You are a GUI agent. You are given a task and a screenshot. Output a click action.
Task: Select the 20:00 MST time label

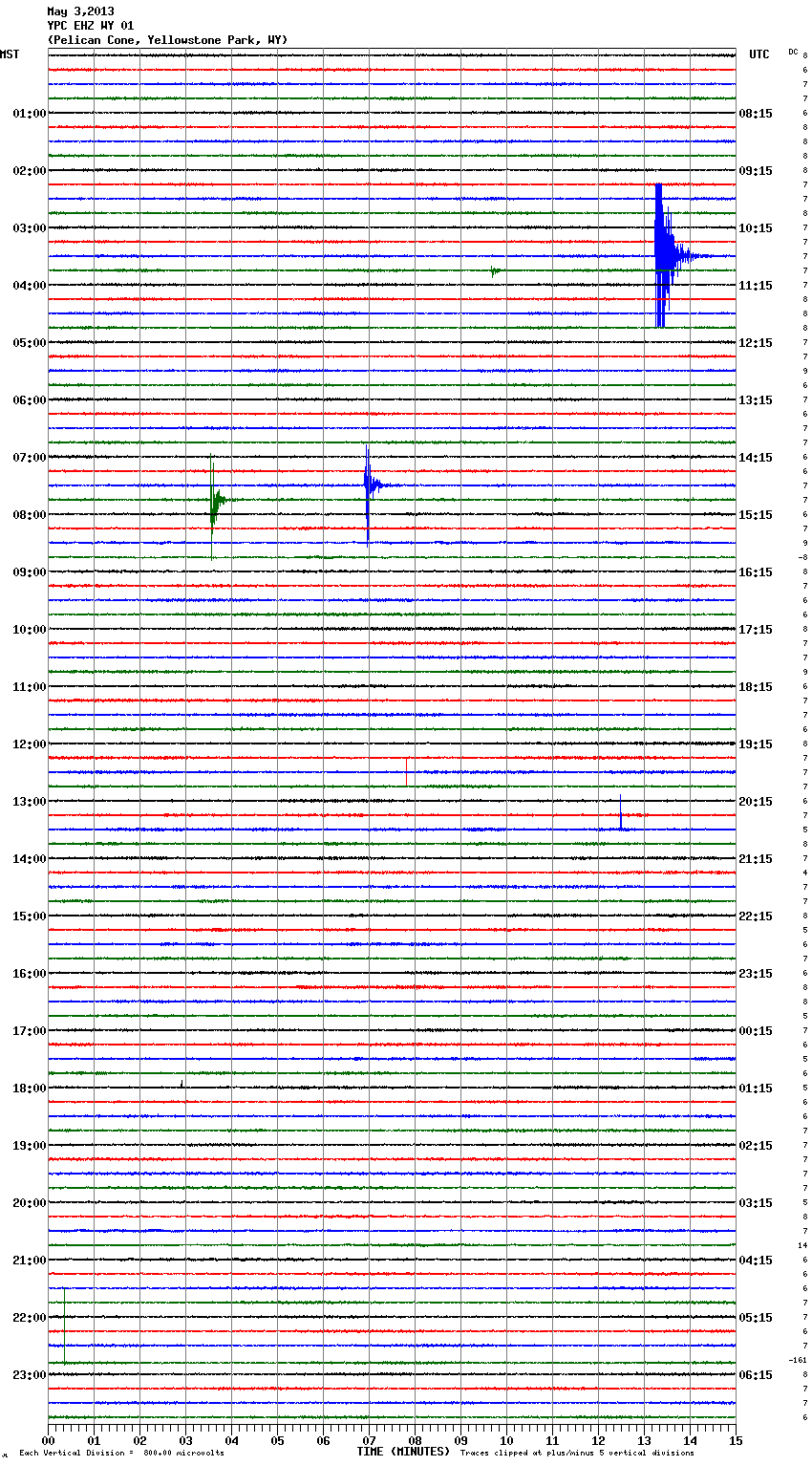[30, 1203]
